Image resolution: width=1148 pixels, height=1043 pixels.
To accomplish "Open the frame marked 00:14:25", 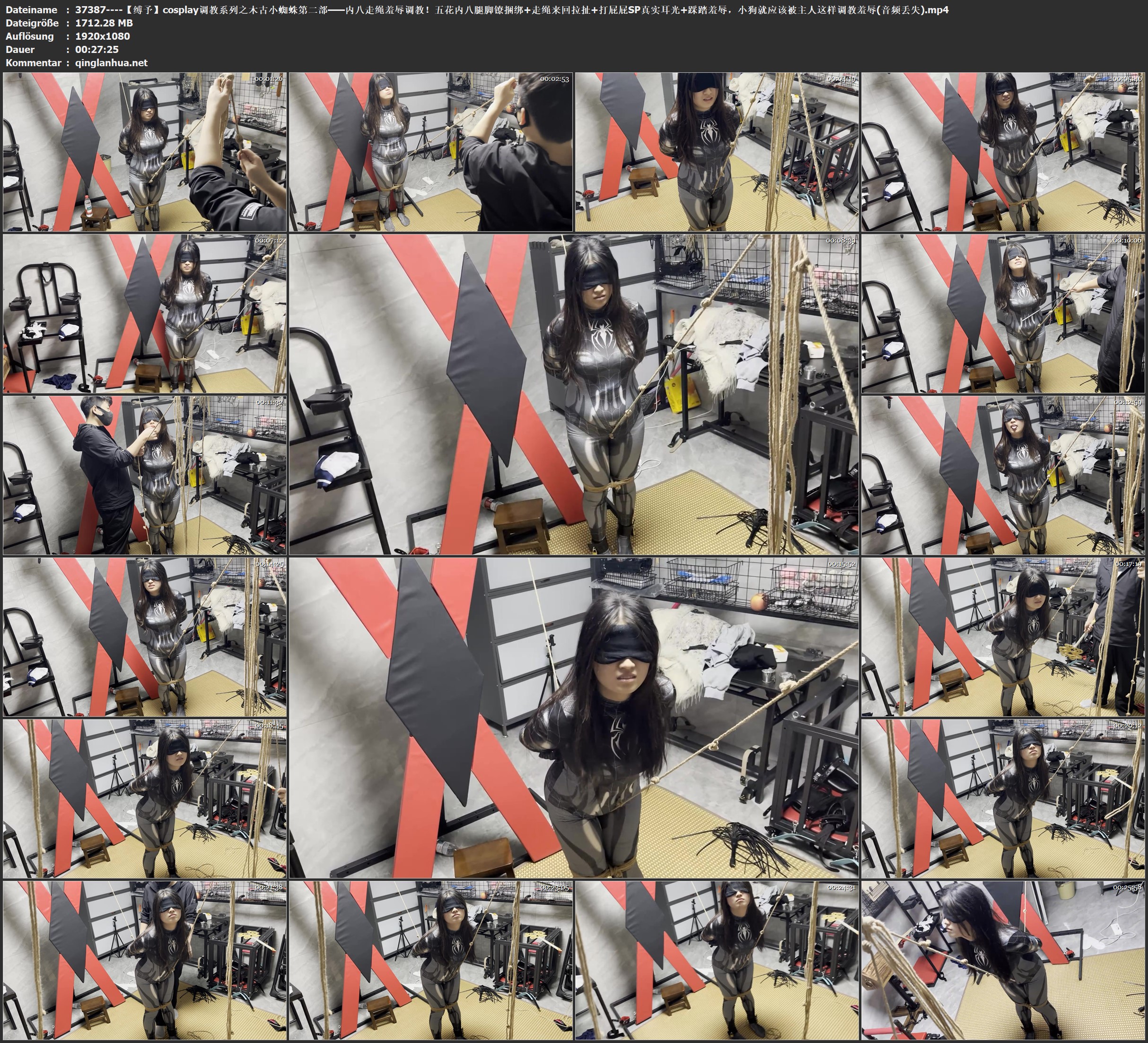I will tap(145, 637).
